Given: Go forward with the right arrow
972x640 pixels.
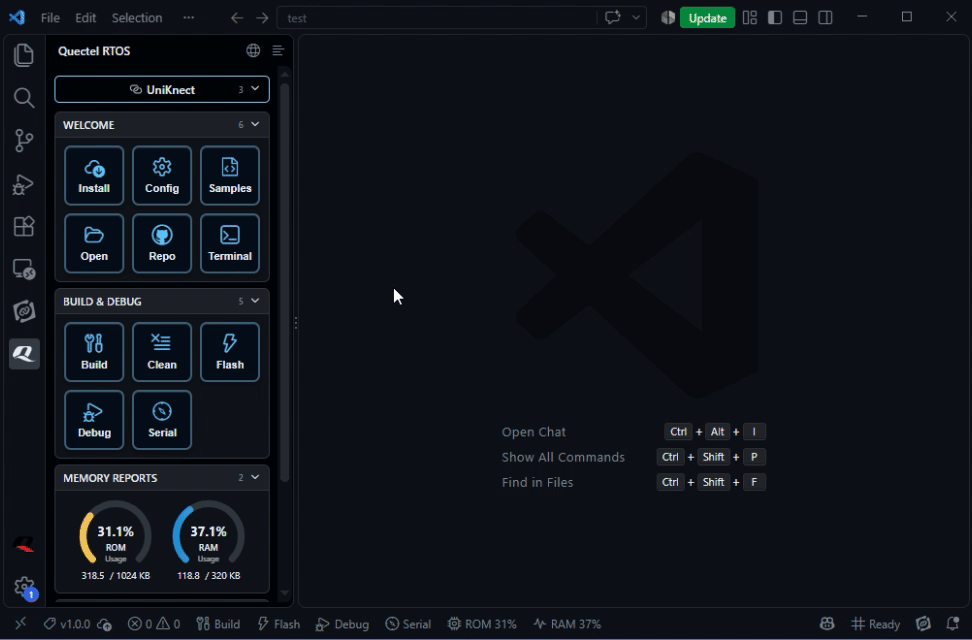Looking at the screenshot, I should [x=262, y=18].
